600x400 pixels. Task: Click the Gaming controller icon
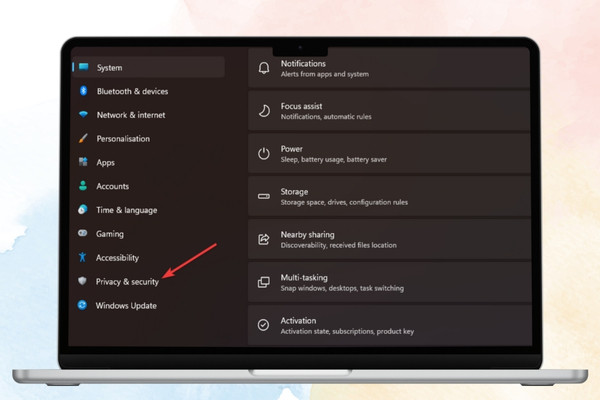click(83, 233)
